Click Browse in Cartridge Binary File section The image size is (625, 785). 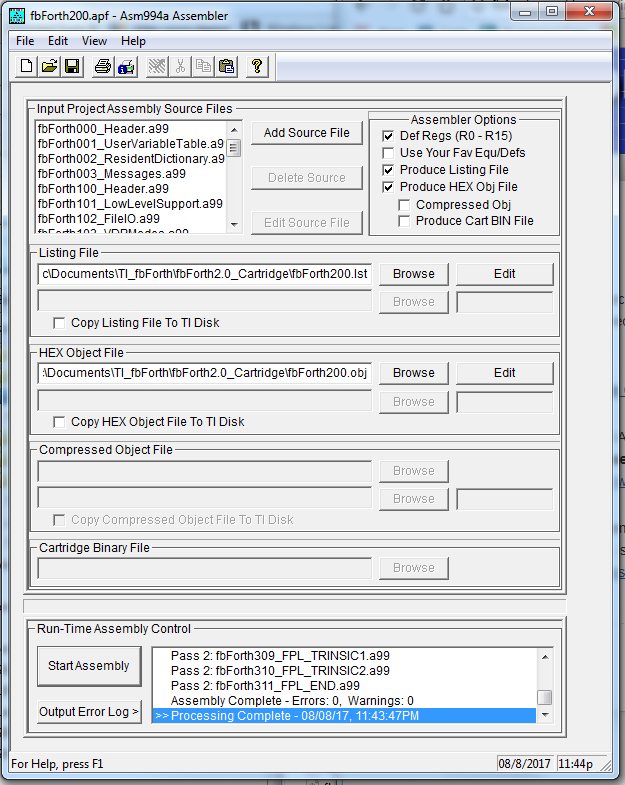point(414,568)
